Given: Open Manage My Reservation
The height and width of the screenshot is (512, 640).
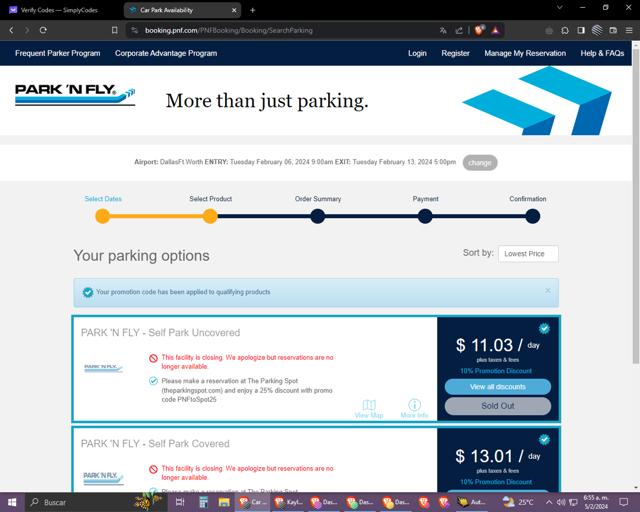Looking at the screenshot, I should point(525,53).
